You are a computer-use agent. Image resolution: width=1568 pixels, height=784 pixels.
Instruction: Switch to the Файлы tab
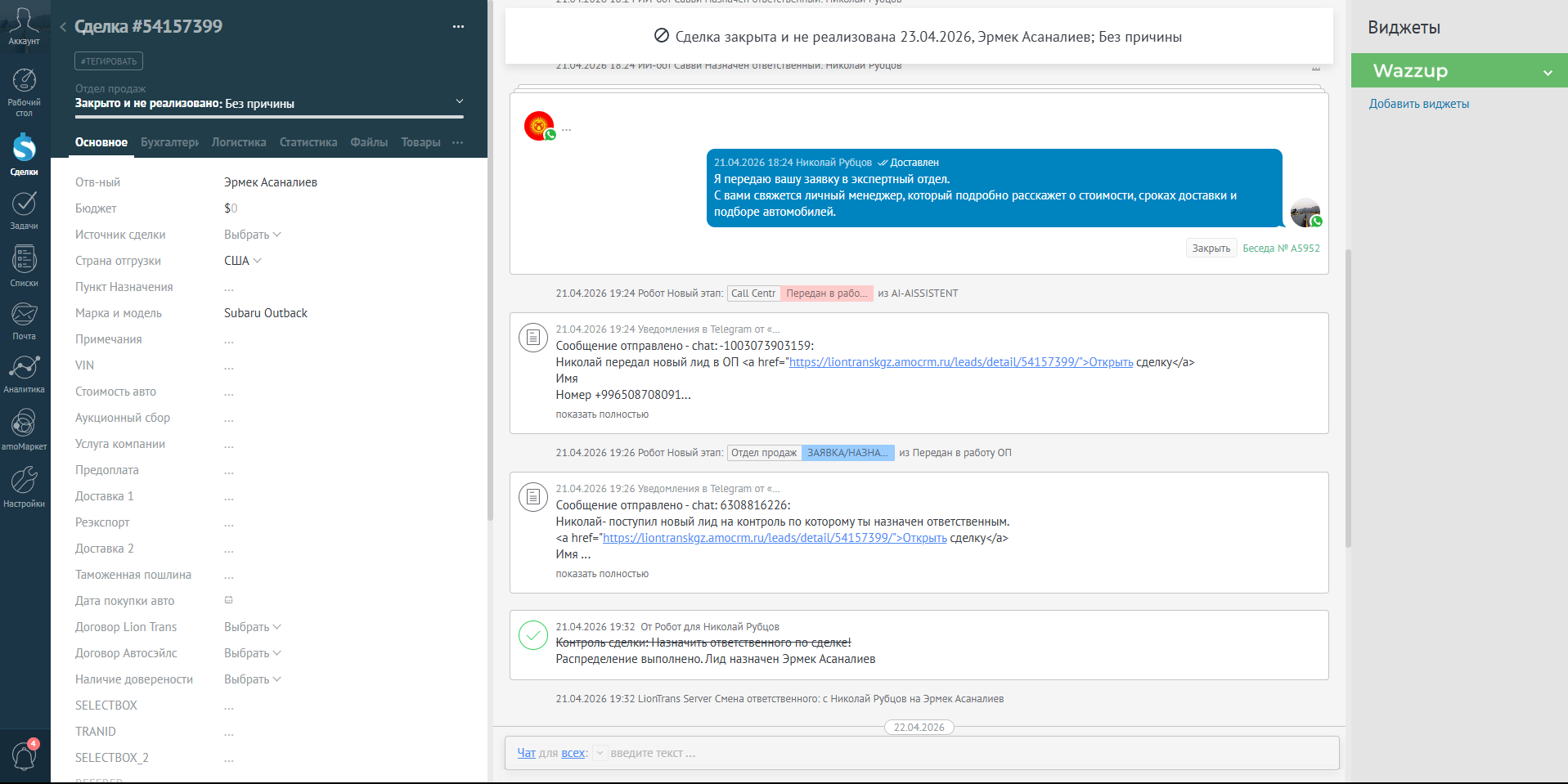tap(369, 142)
